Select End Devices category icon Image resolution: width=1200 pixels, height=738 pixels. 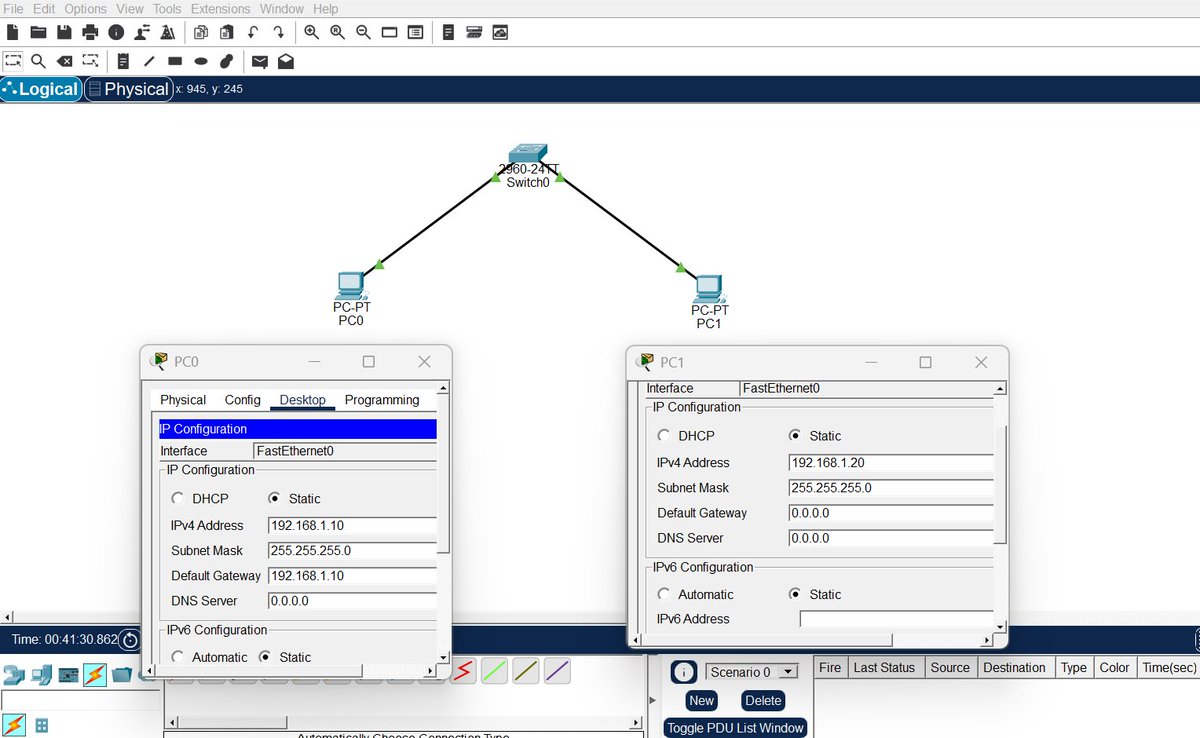pyautogui.click(x=41, y=675)
